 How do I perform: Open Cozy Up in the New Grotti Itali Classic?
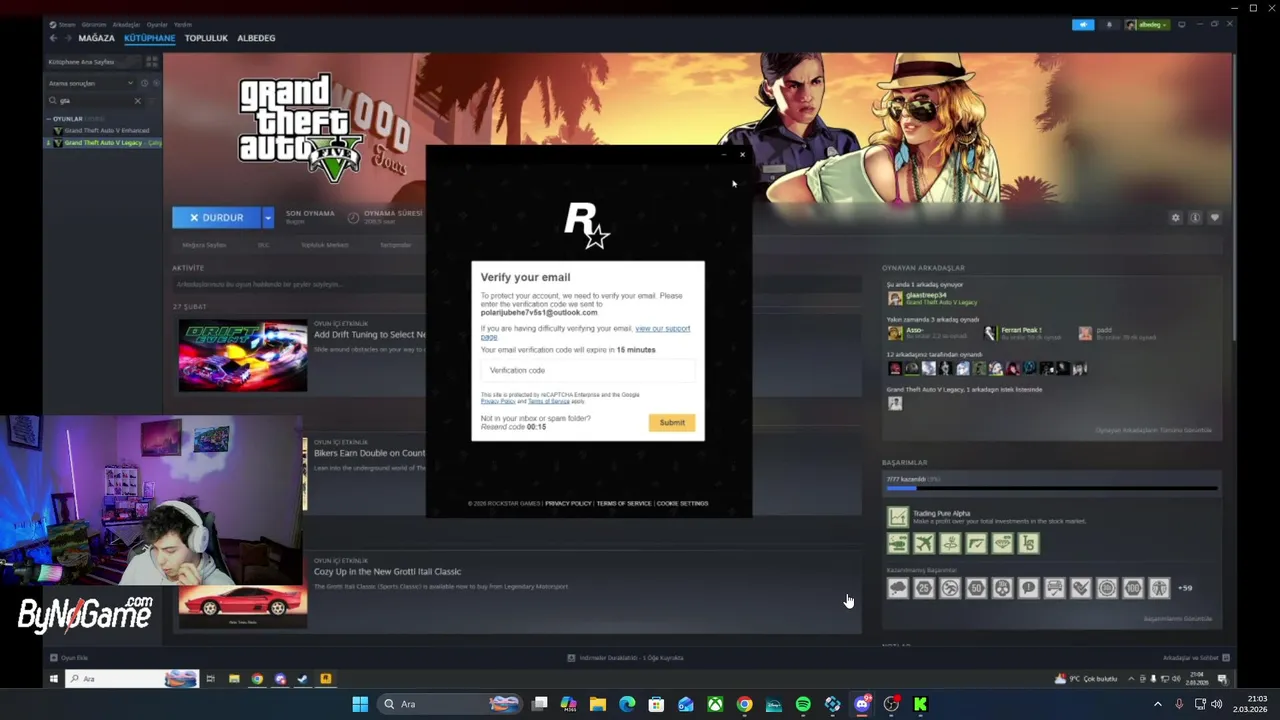(x=387, y=572)
